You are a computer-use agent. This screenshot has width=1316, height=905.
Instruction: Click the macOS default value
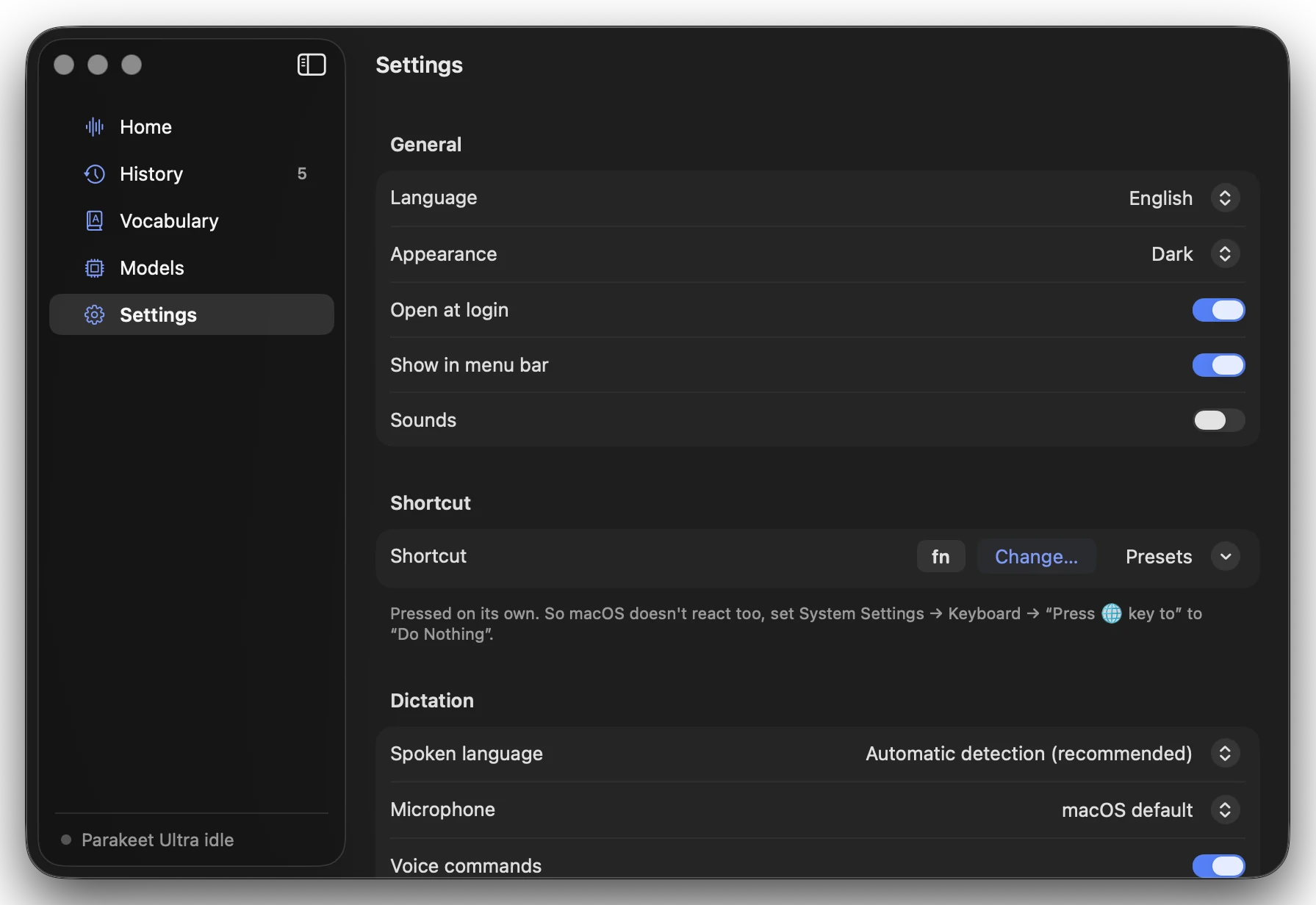[1127, 810]
